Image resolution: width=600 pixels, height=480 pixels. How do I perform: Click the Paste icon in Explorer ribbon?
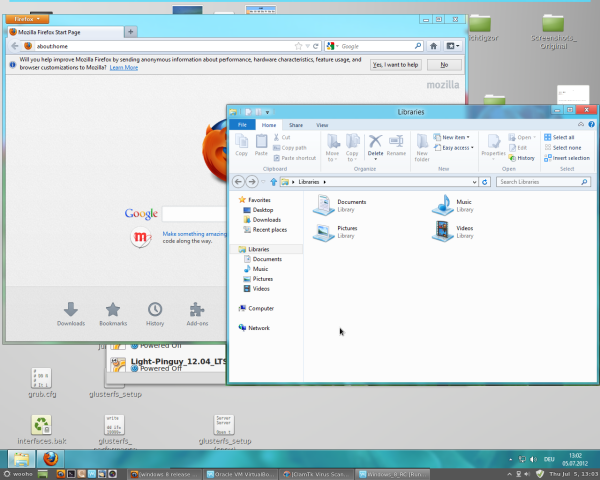[x=261, y=145]
